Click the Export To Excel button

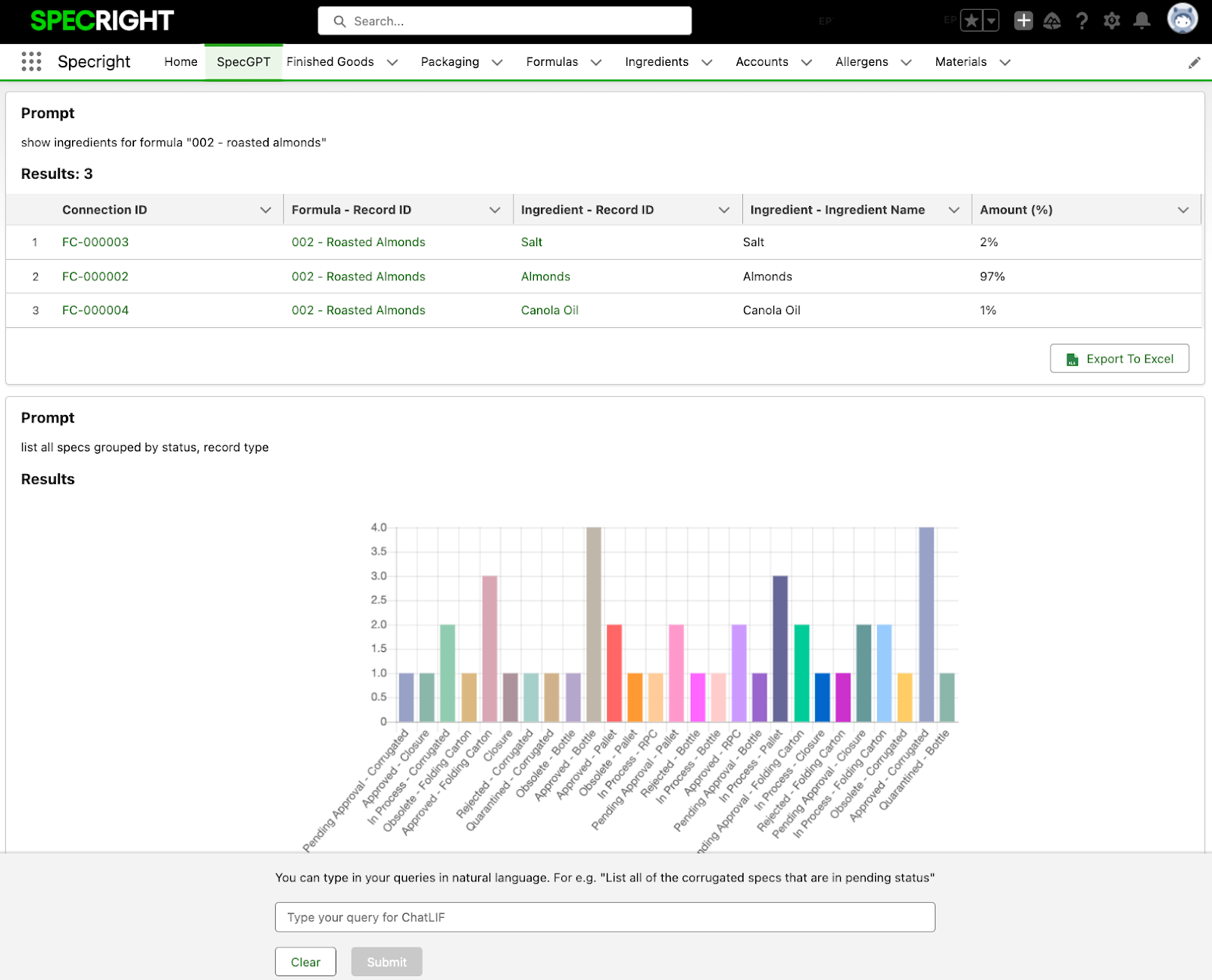(1120, 359)
